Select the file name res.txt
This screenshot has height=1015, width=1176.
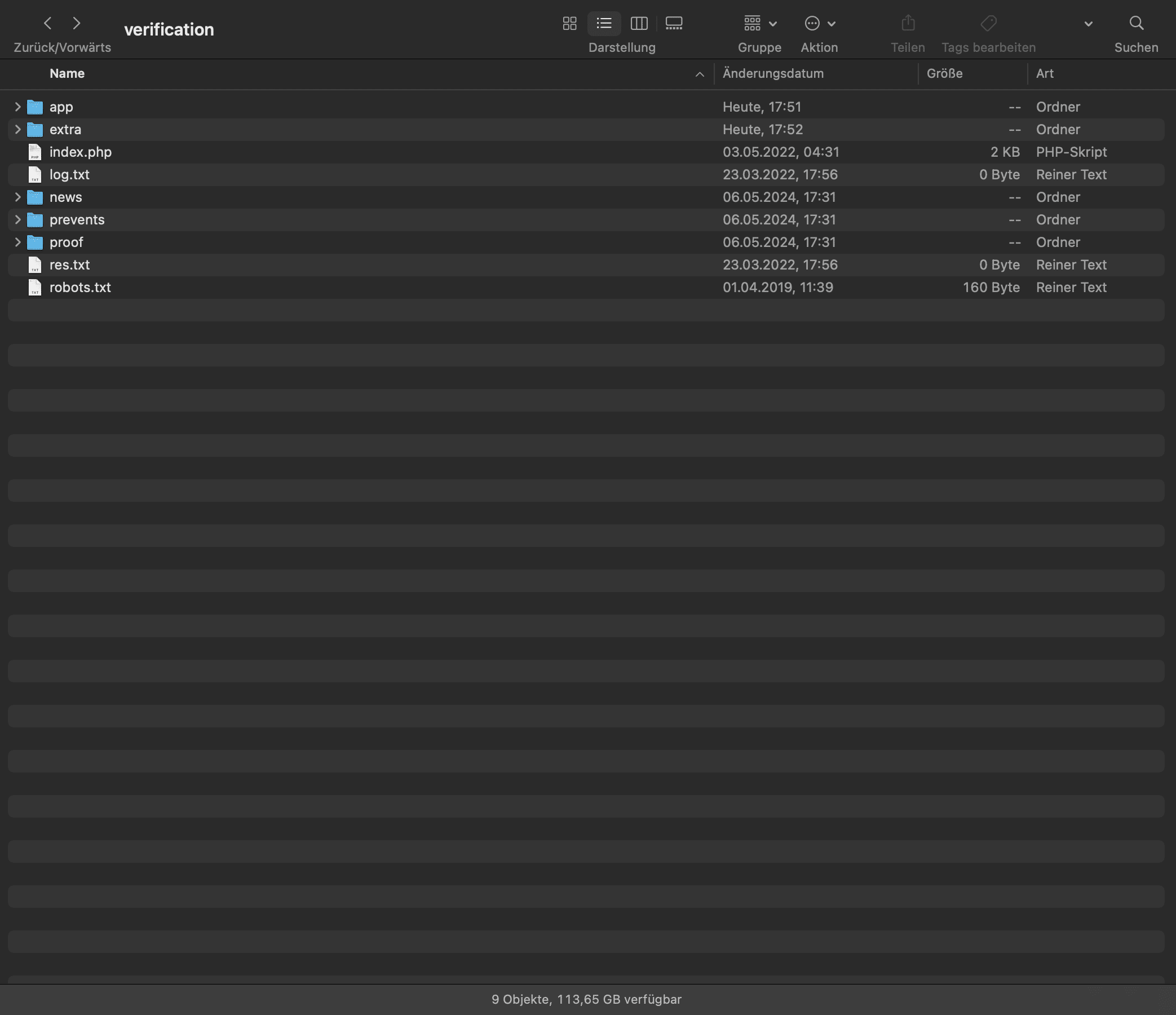[69, 265]
